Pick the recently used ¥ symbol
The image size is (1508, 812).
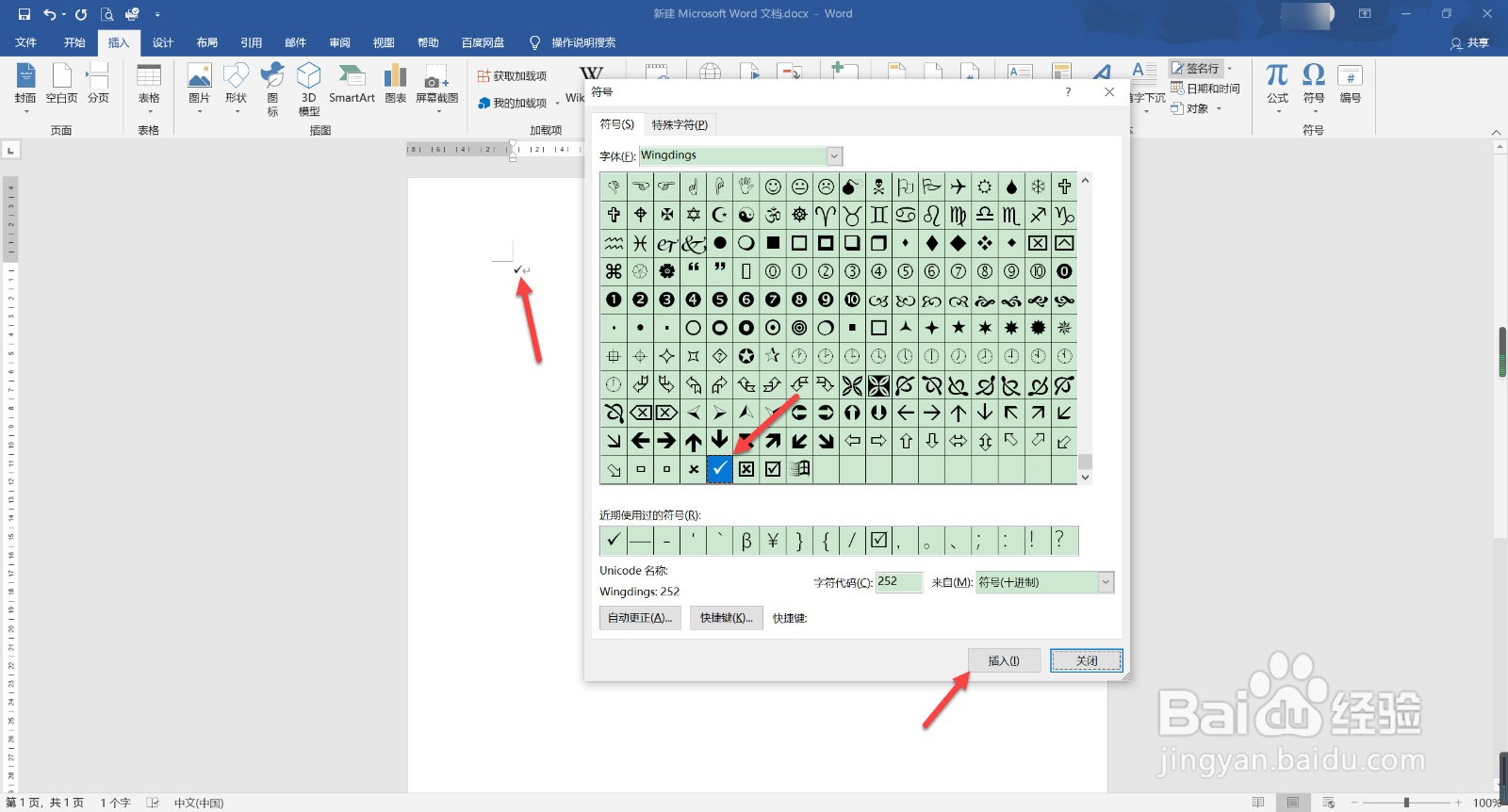tap(773, 541)
